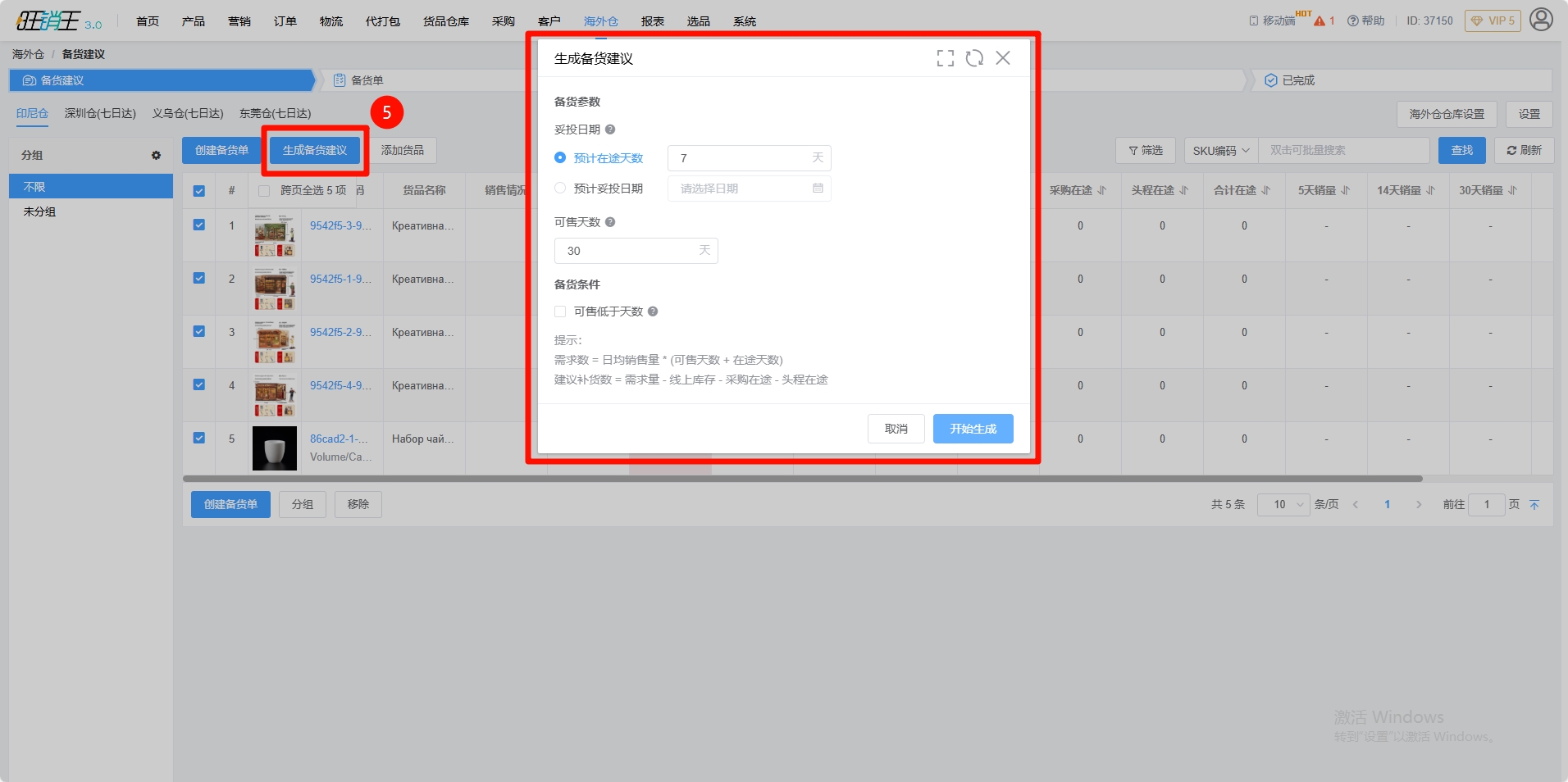Click the 可售天数 input field

point(627,251)
